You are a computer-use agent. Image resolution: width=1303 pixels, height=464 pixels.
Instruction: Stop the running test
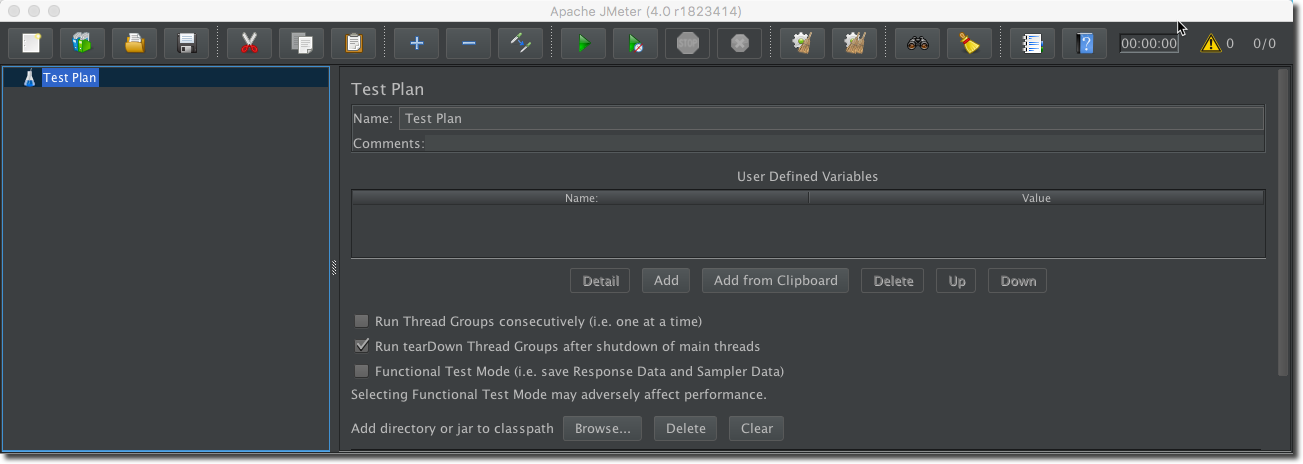pos(687,43)
